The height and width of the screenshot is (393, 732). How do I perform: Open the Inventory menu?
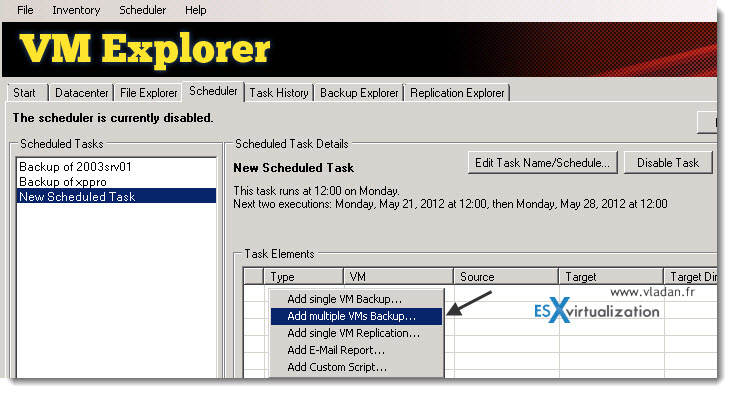pyautogui.click(x=76, y=10)
